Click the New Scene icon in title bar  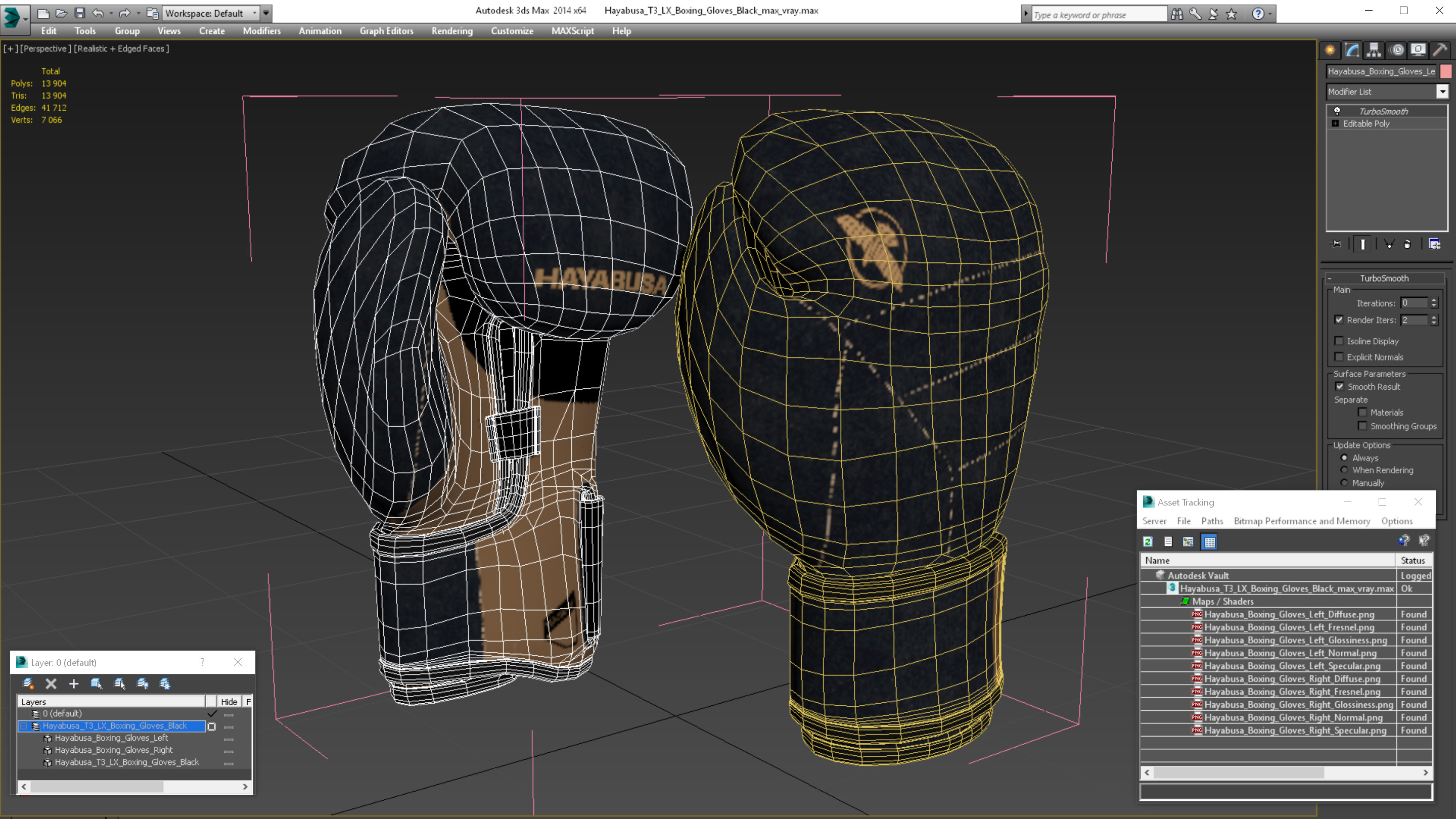[x=43, y=13]
